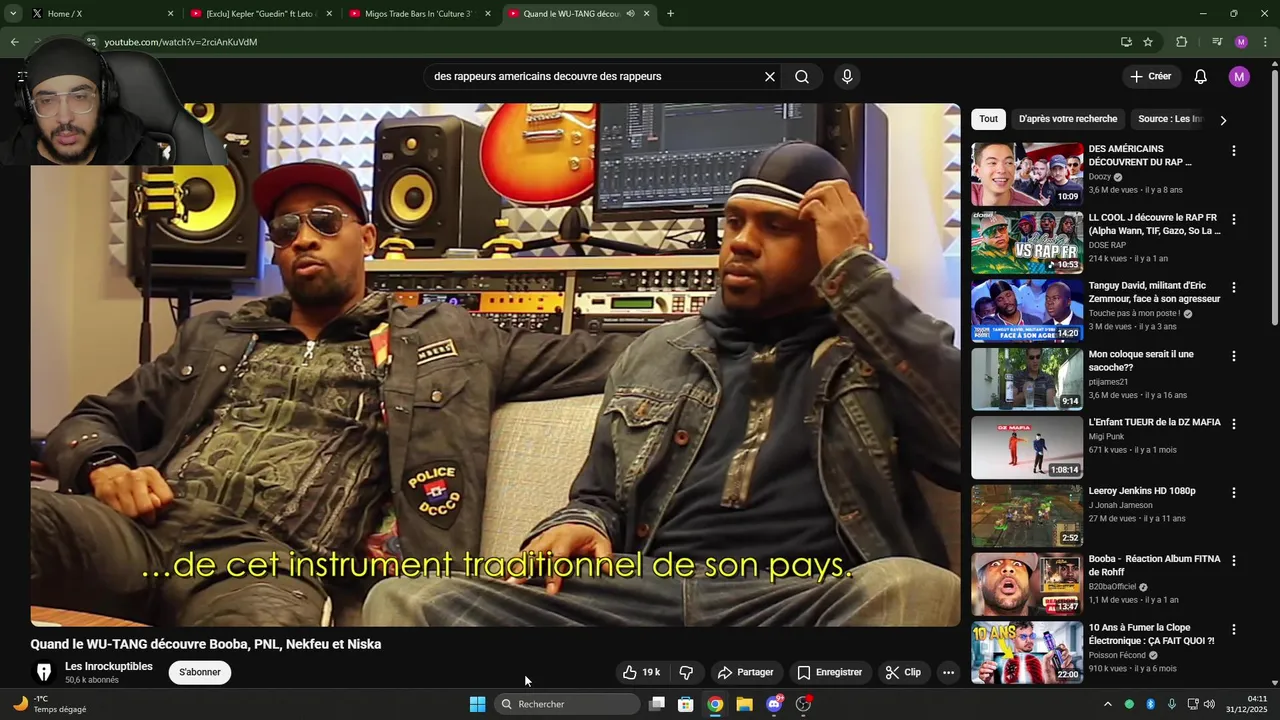This screenshot has height=720, width=1280.
Task: Open Chrome three-dot menu
Action: 1266,42
